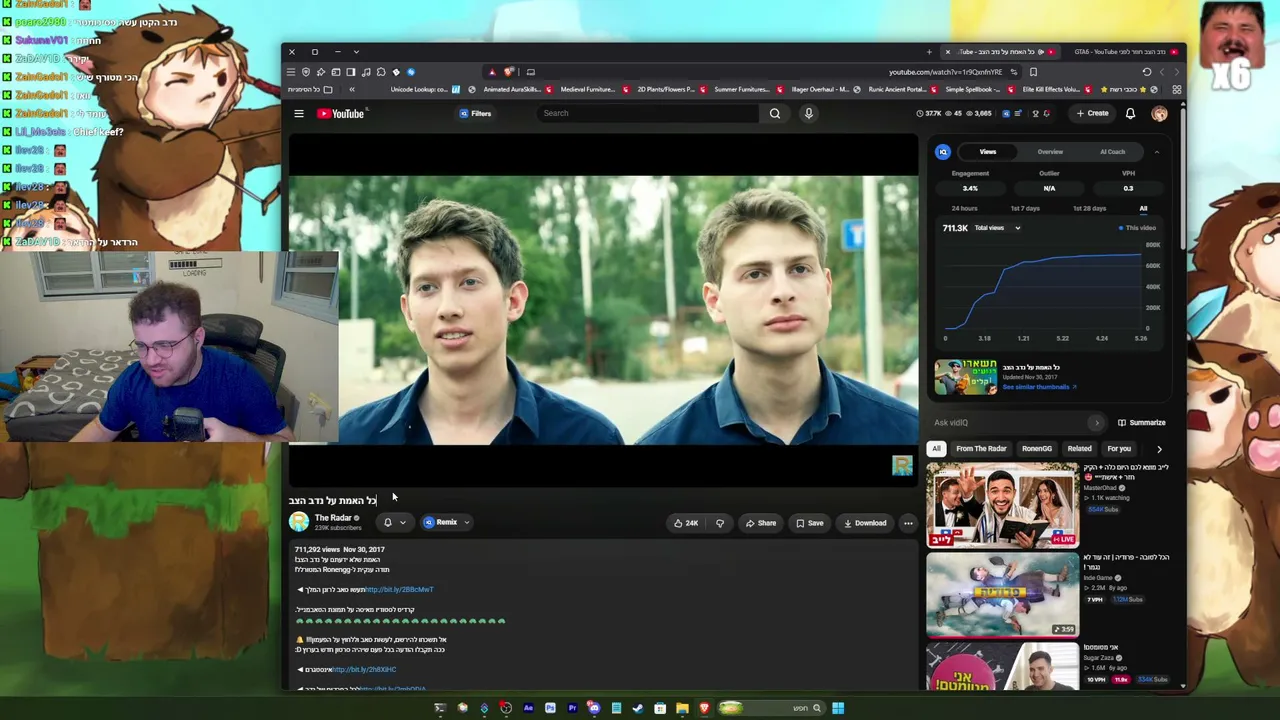The width and height of the screenshot is (1280, 720).
Task: Filter recommendations by For you chip
Action: tap(1119, 449)
